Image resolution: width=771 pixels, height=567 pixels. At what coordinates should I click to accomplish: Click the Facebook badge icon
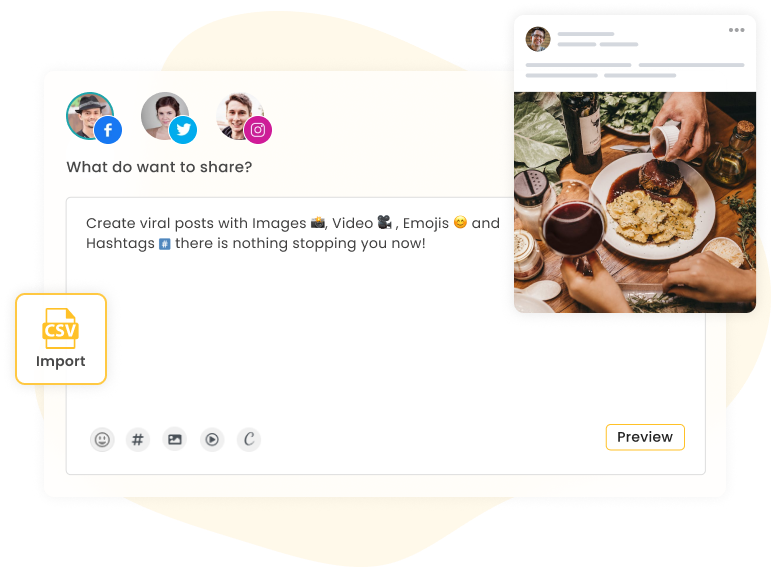(x=108, y=130)
